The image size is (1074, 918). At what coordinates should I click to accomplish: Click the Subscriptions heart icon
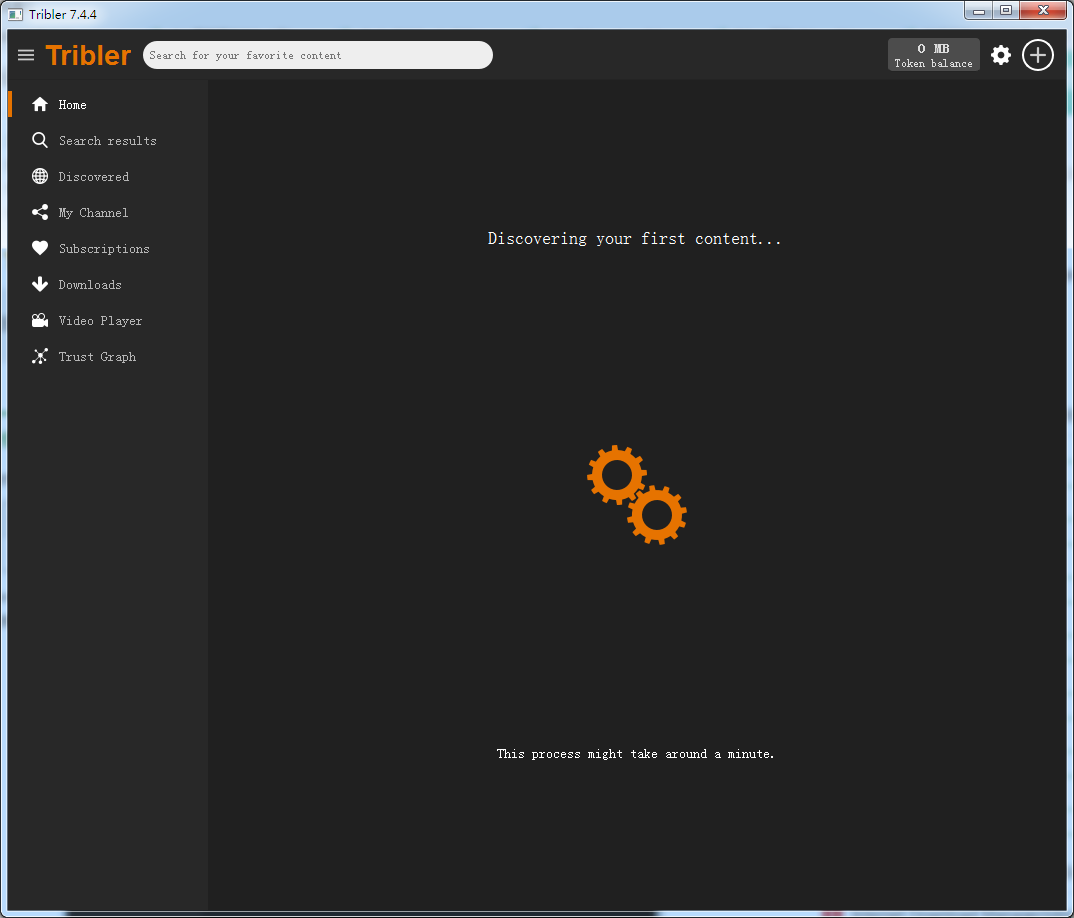click(x=40, y=248)
